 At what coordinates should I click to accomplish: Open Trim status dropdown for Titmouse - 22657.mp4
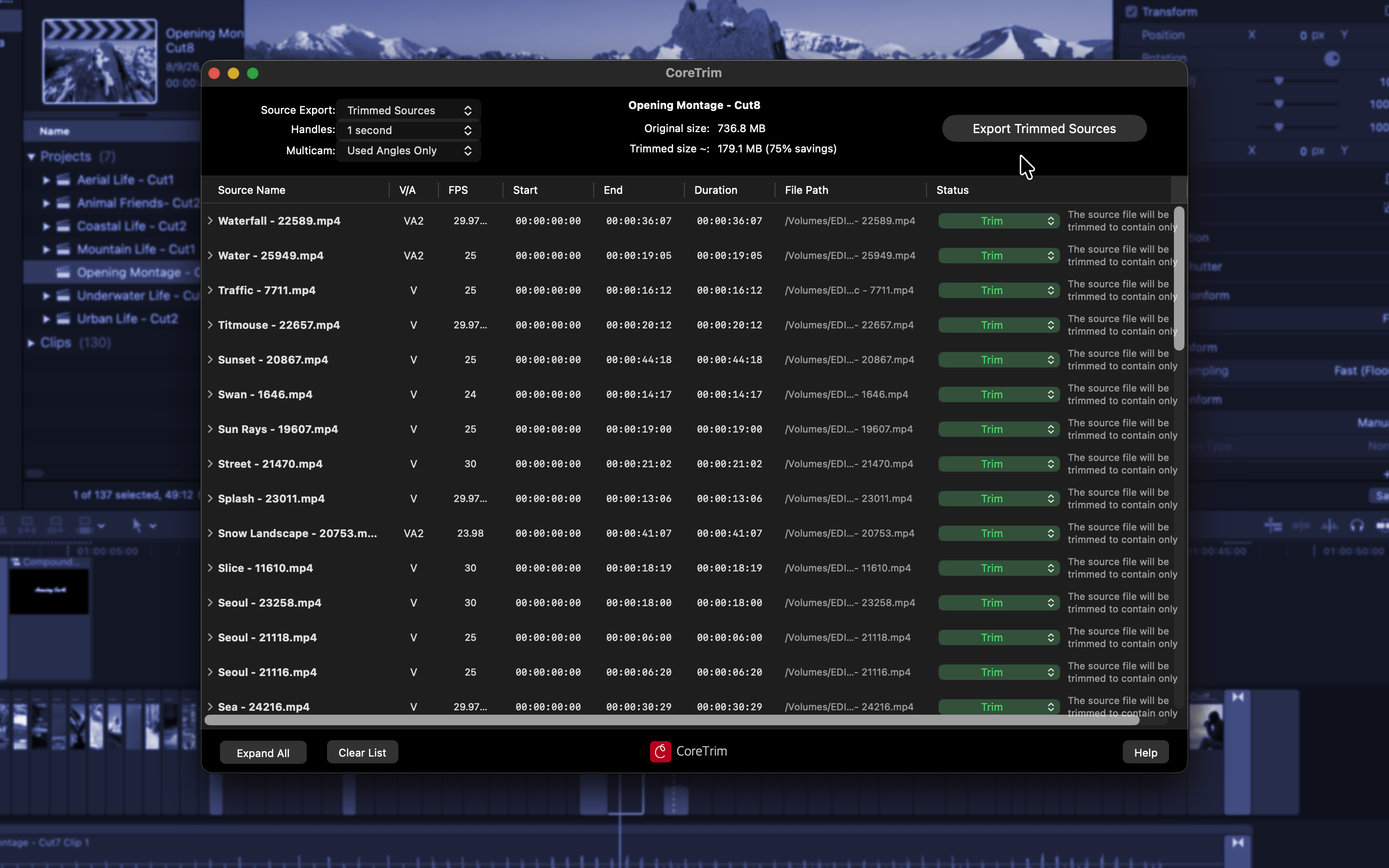pyautogui.click(x=999, y=325)
